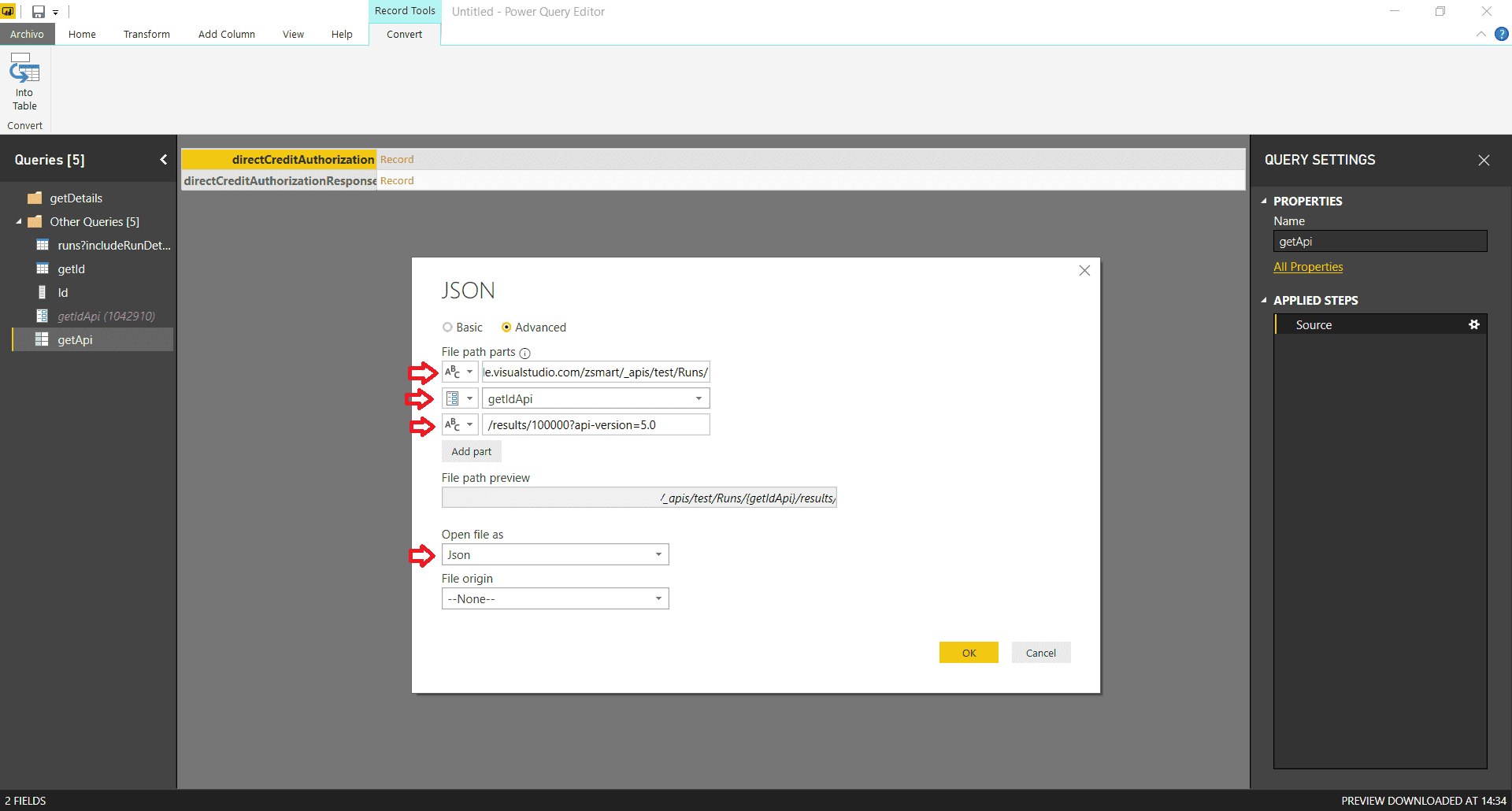Collapse the Other Queries folder

click(19, 221)
